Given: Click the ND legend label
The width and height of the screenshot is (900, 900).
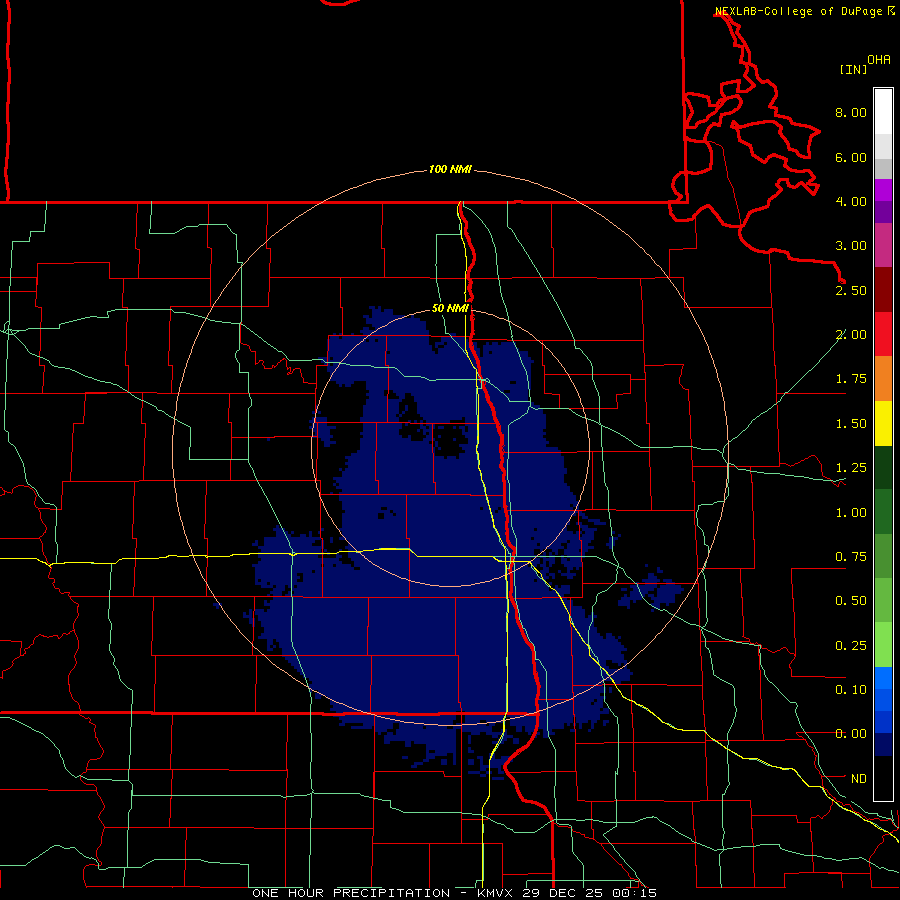Looking at the screenshot, I should pos(859,779).
